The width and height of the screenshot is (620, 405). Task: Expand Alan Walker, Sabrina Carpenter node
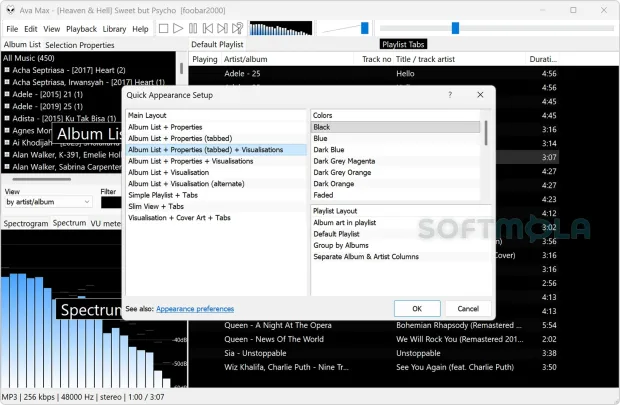(7, 167)
